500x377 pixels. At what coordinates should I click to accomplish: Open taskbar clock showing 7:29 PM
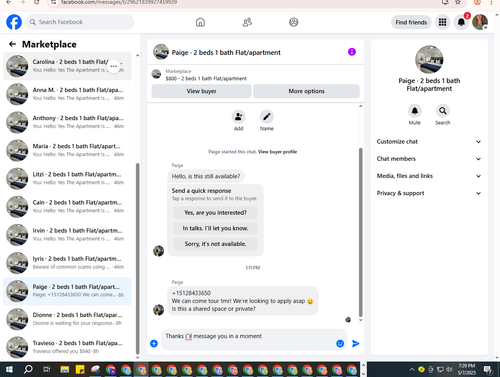(x=466, y=369)
